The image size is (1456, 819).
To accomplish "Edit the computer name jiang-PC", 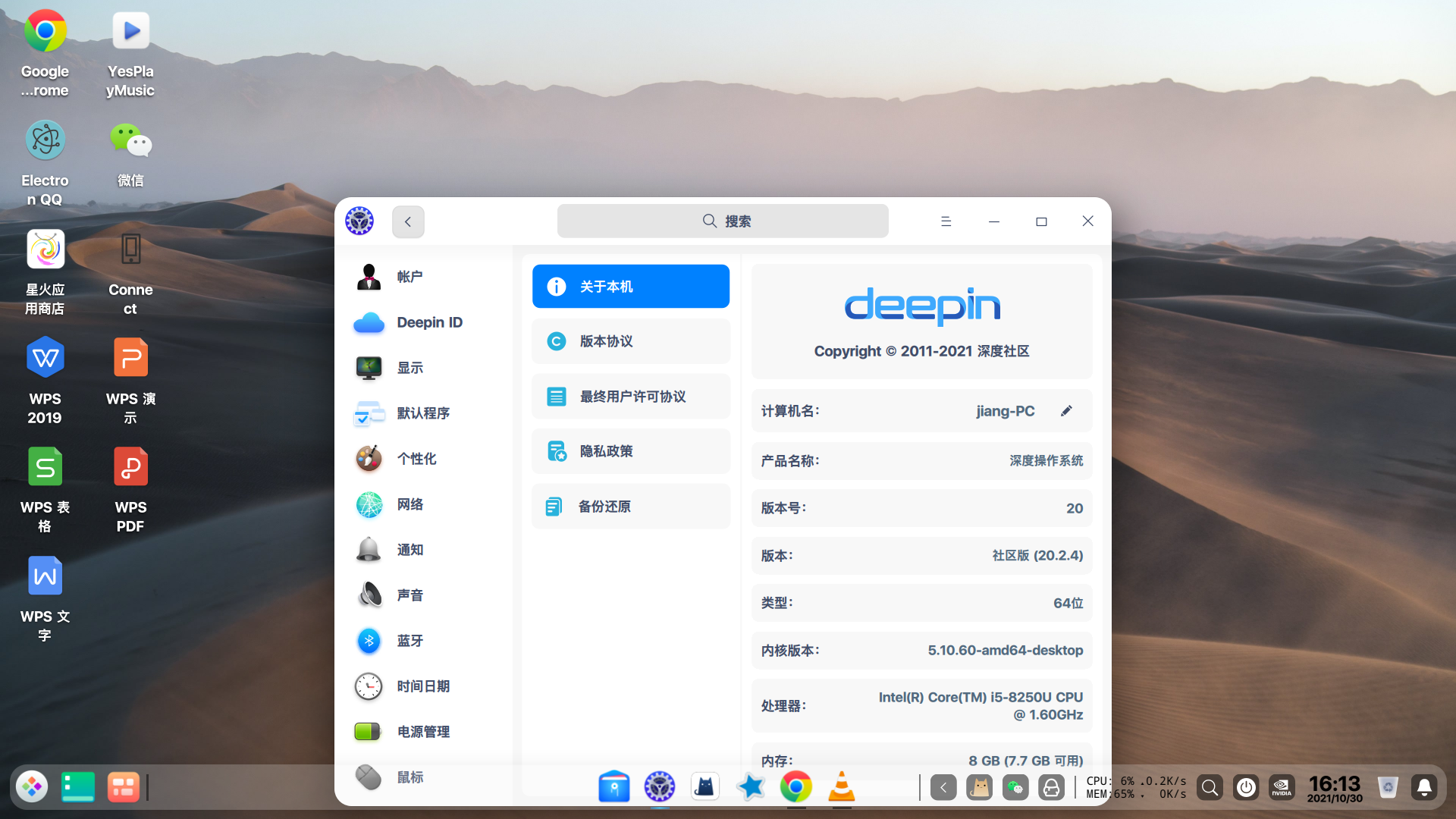I will coord(1066,410).
